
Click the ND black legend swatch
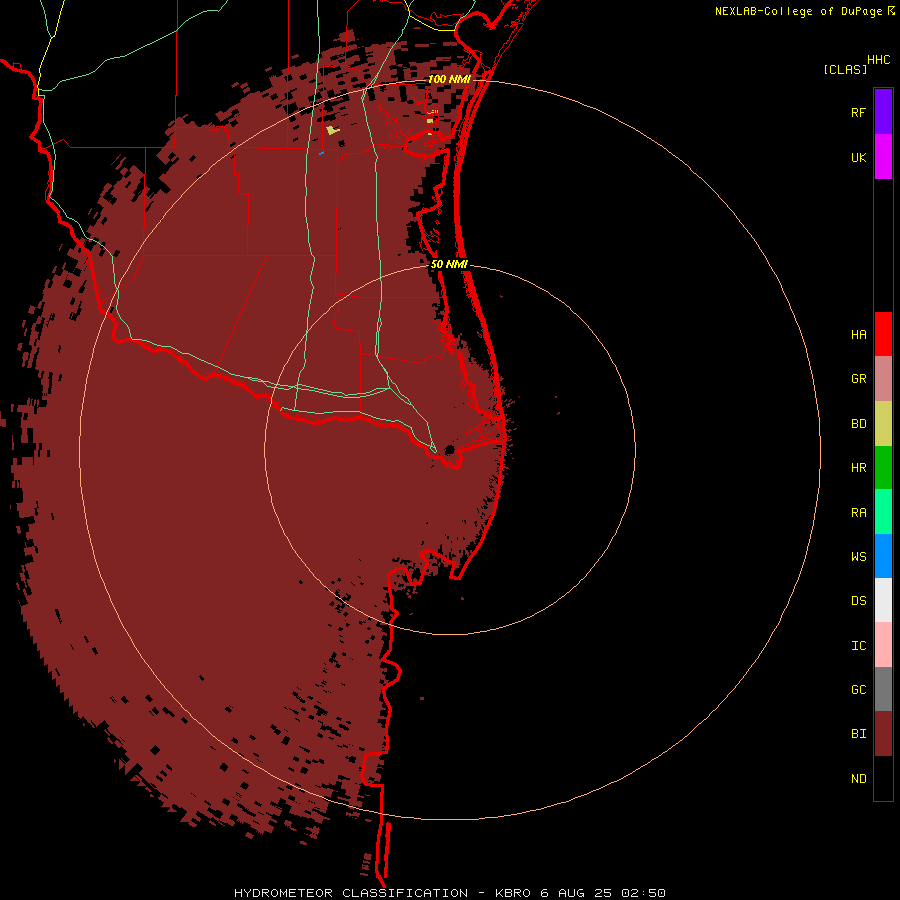pyautogui.click(x=883, y=778)
